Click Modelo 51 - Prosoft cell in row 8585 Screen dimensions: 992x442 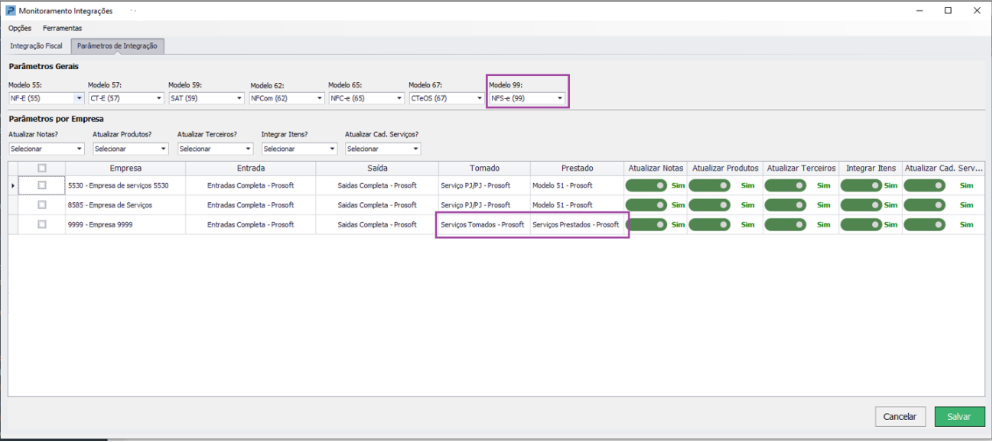coord(577,205)
